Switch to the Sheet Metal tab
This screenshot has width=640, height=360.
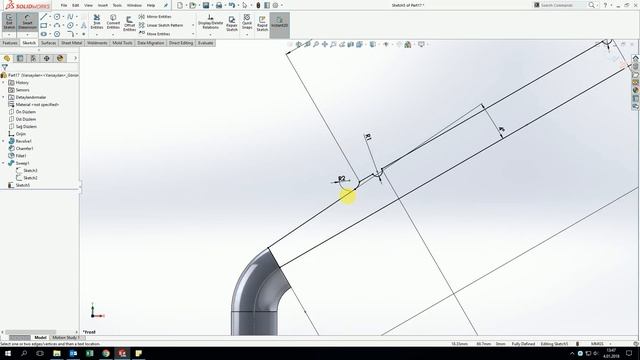(x=71, y=43)
